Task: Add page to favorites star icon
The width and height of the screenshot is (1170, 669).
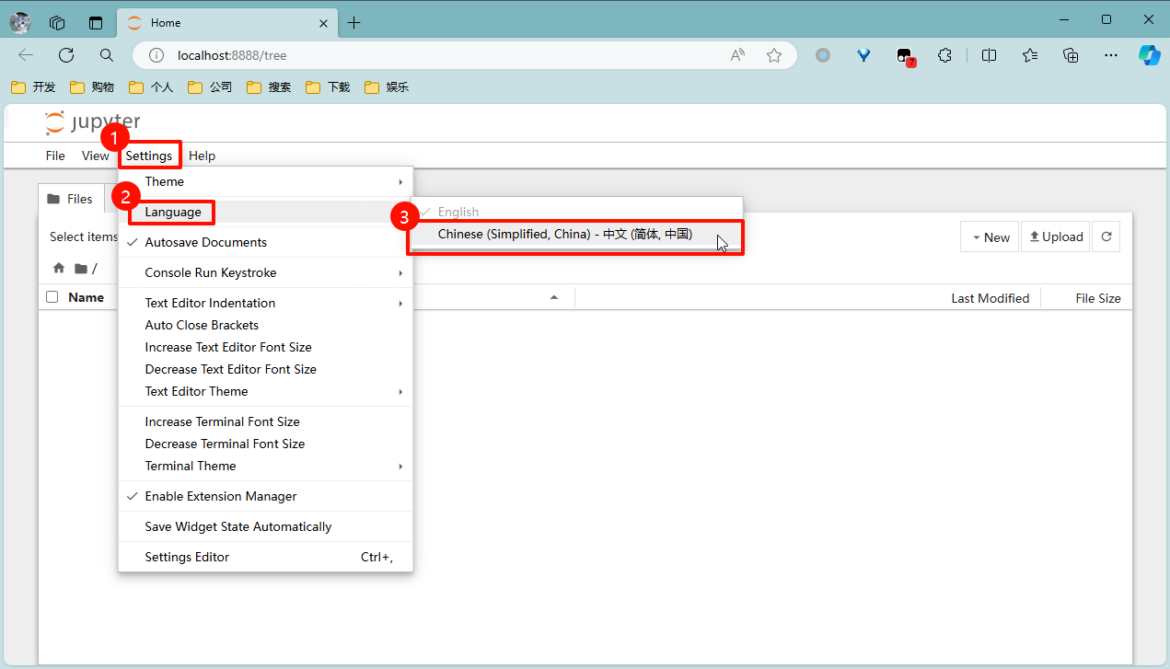Action: coord(774,55)
